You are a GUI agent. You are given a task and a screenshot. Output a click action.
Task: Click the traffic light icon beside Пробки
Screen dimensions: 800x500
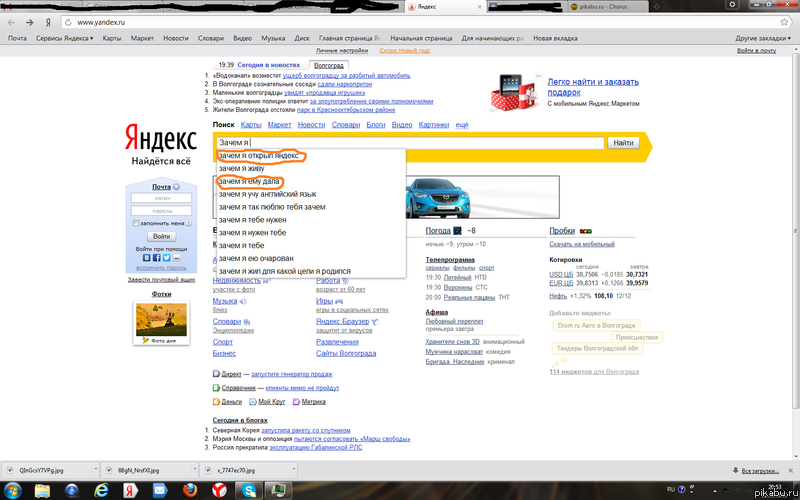tap(586, 231)
